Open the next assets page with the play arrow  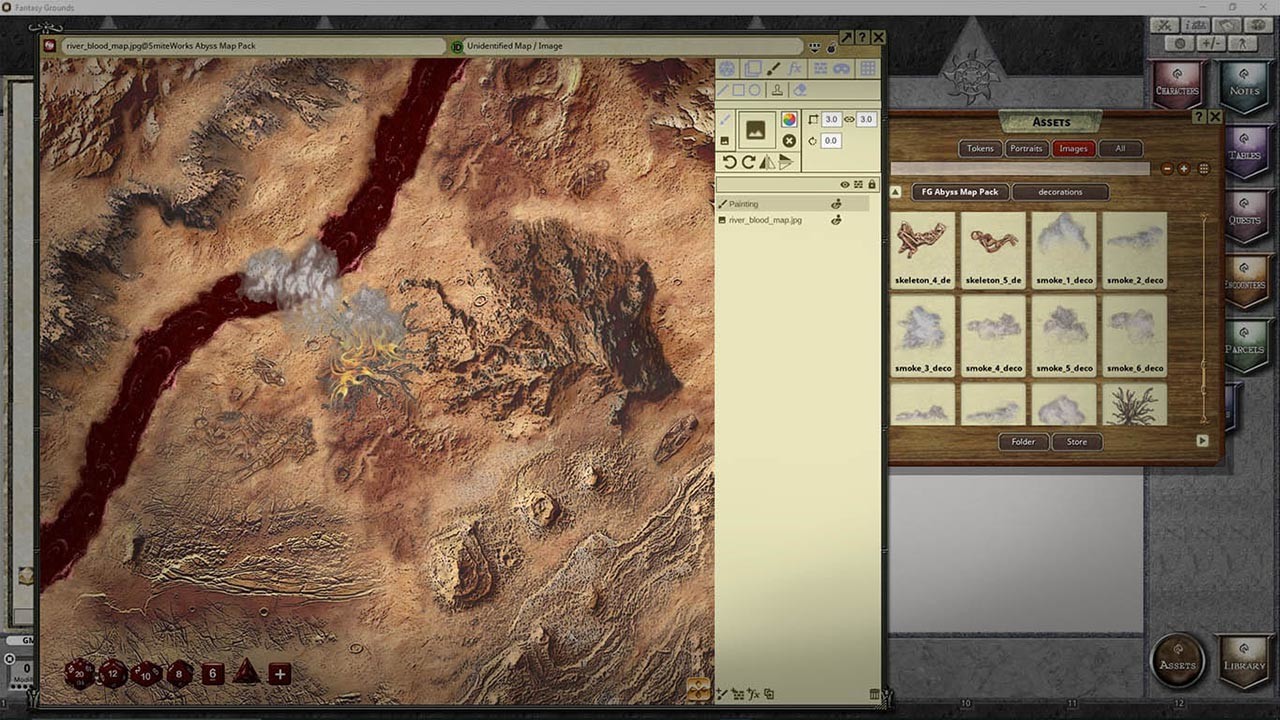coord(1202,441)
